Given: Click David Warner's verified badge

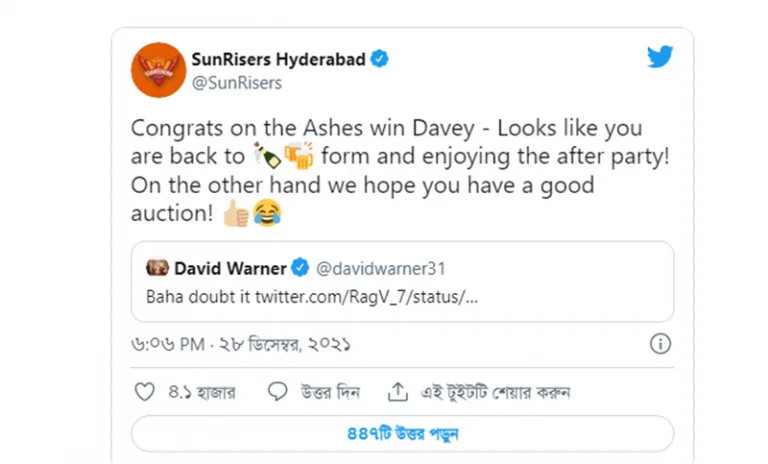Looking at the screenshot, I should [299, 268].
